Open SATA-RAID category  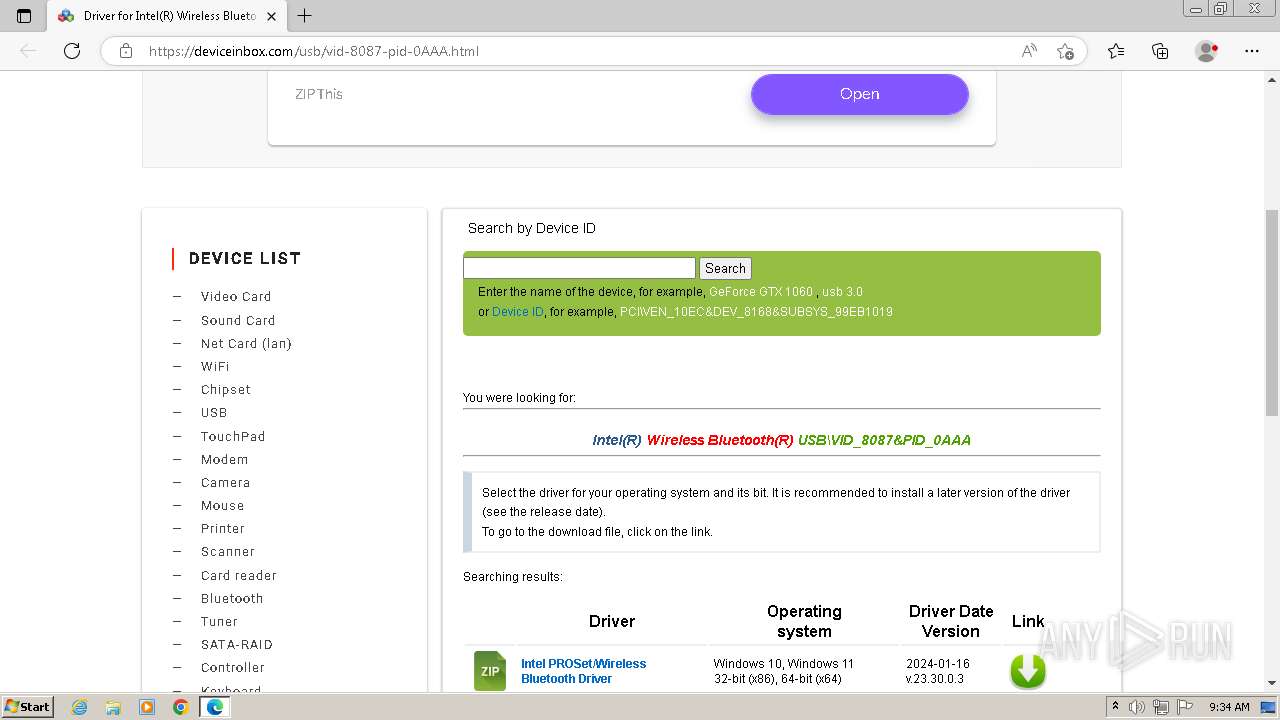click(237, 644)
